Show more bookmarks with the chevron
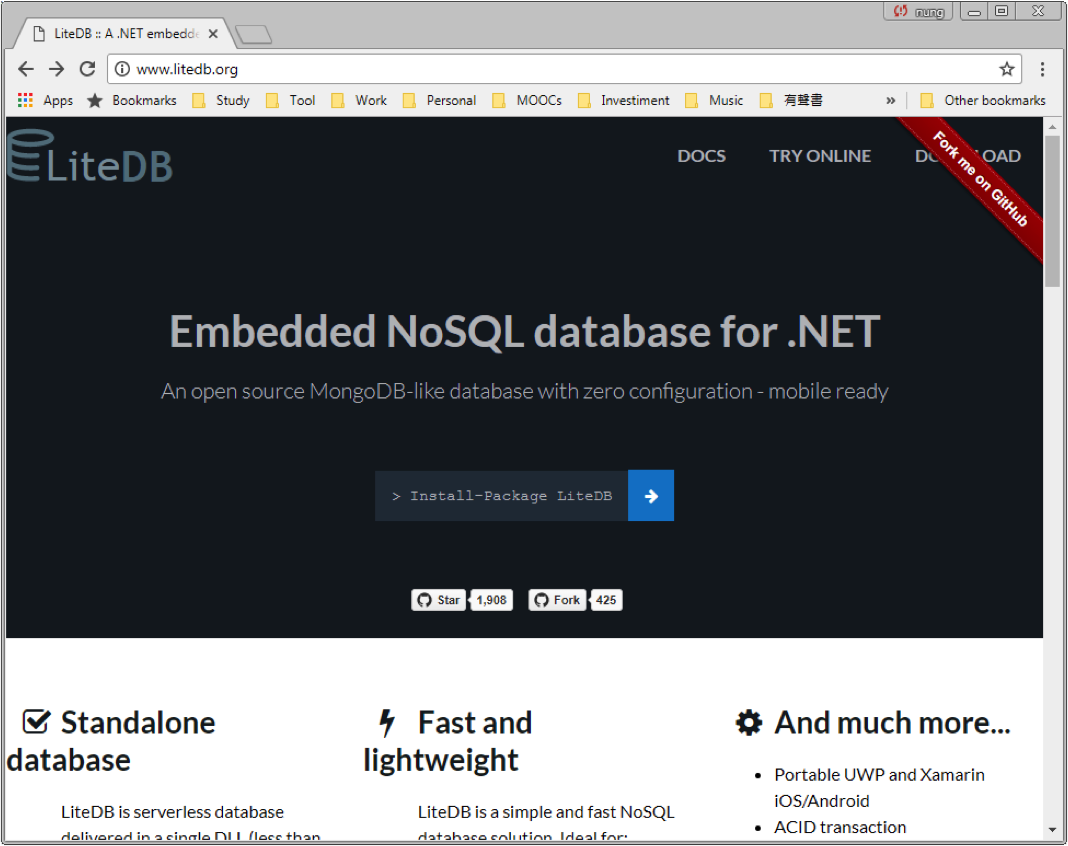Viewport: 1068px width, 846px height. coord(890,101)
